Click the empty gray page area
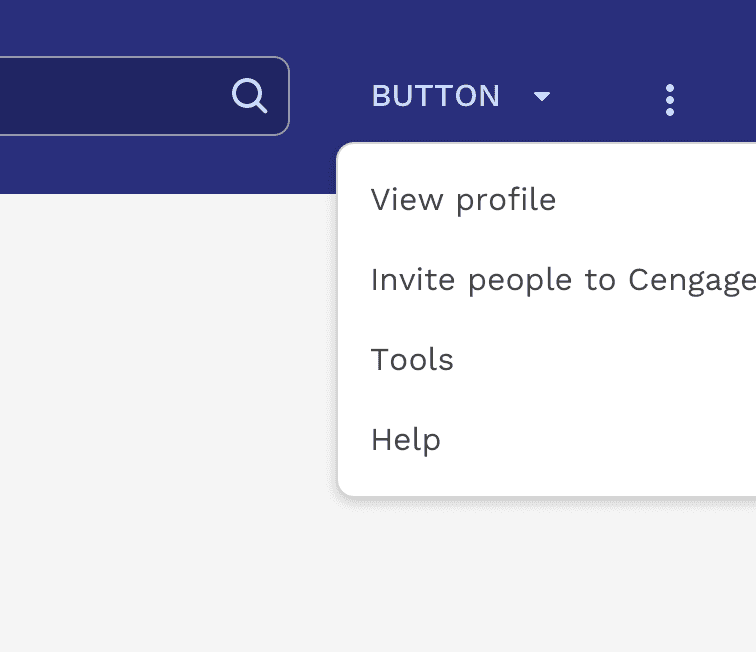Image resolution: width=756 pixels, height=652 pixels. (x=160, y=420)
